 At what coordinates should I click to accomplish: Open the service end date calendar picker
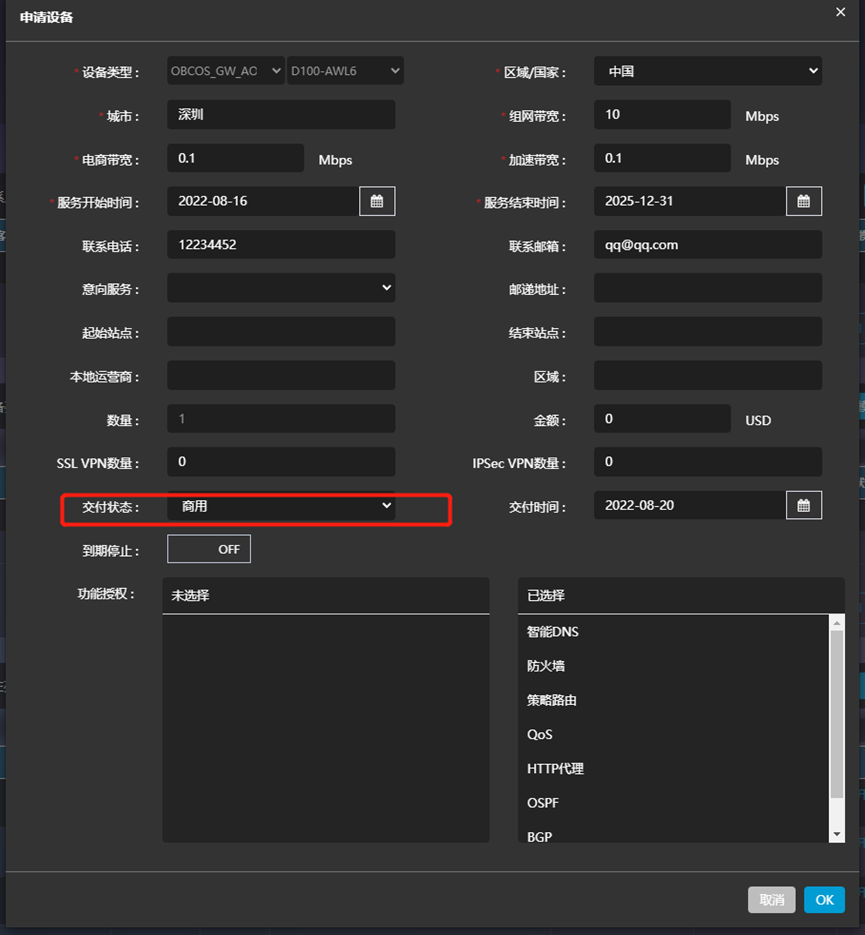point(803,201)
